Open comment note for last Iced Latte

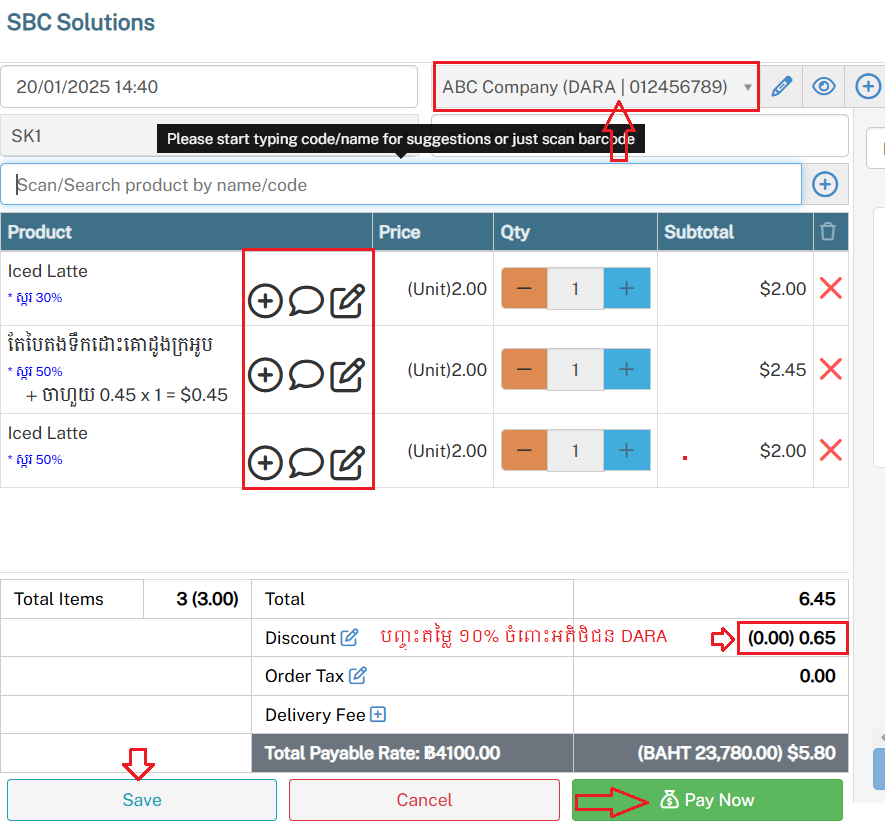tap(306, 462)
